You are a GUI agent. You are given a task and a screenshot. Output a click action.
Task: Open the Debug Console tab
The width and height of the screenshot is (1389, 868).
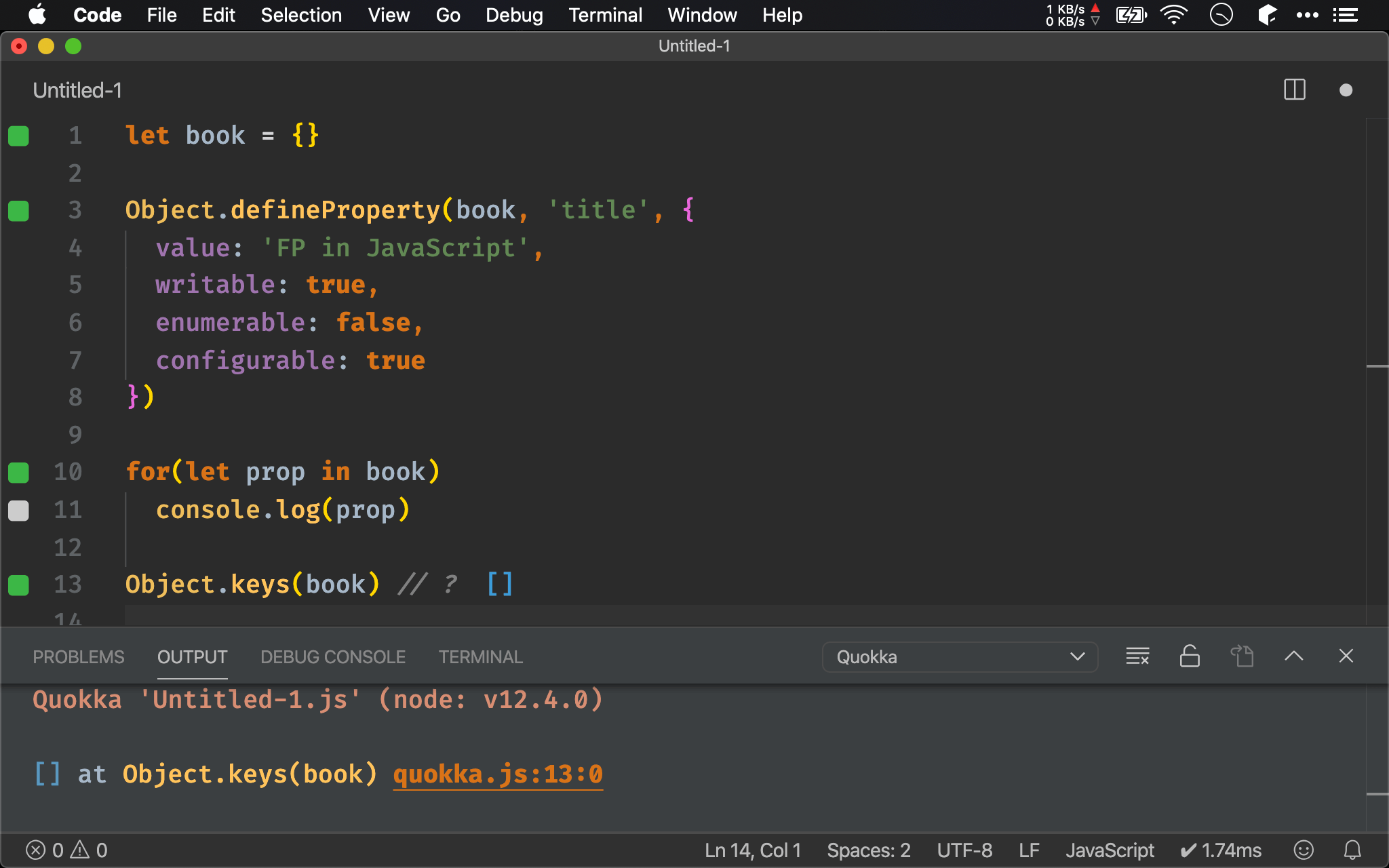point(333,656)
